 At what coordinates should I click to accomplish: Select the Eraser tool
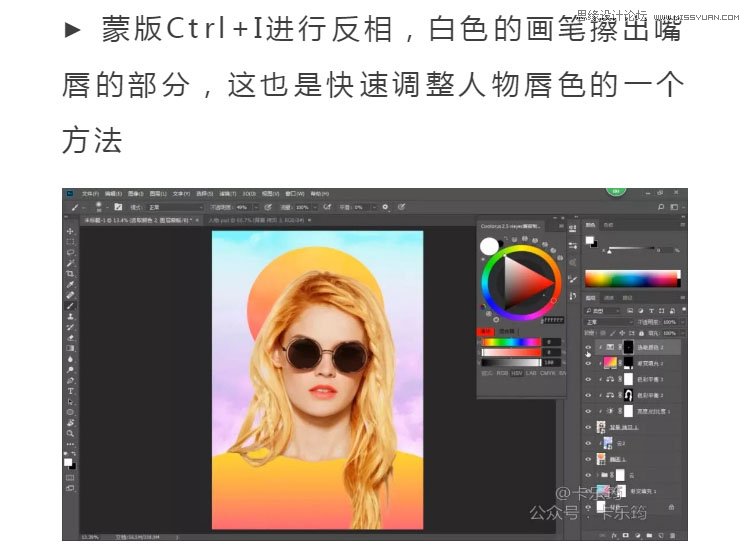point(70,337)
